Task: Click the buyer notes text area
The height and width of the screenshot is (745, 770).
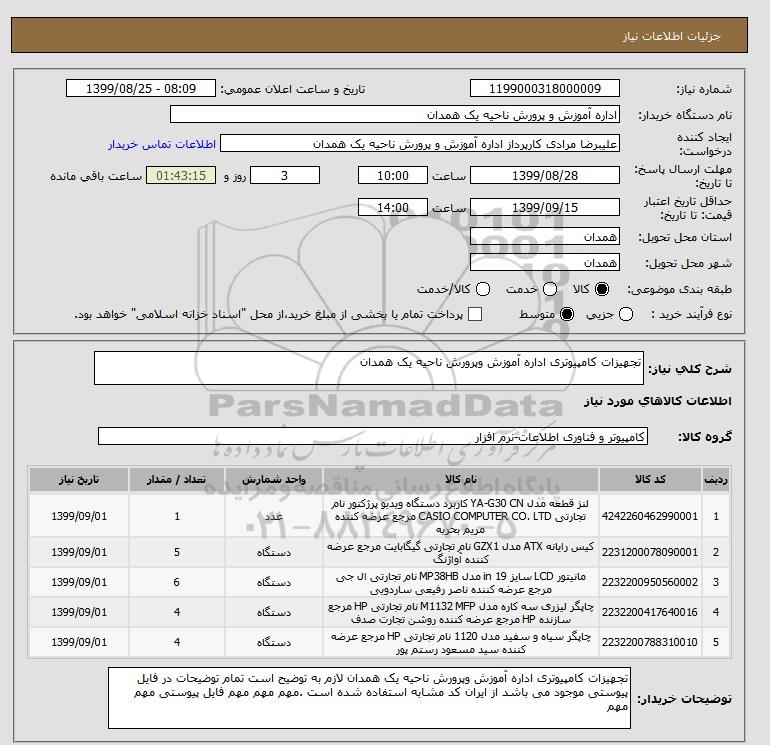Action: pyautogui.click(x=369, y=698)
